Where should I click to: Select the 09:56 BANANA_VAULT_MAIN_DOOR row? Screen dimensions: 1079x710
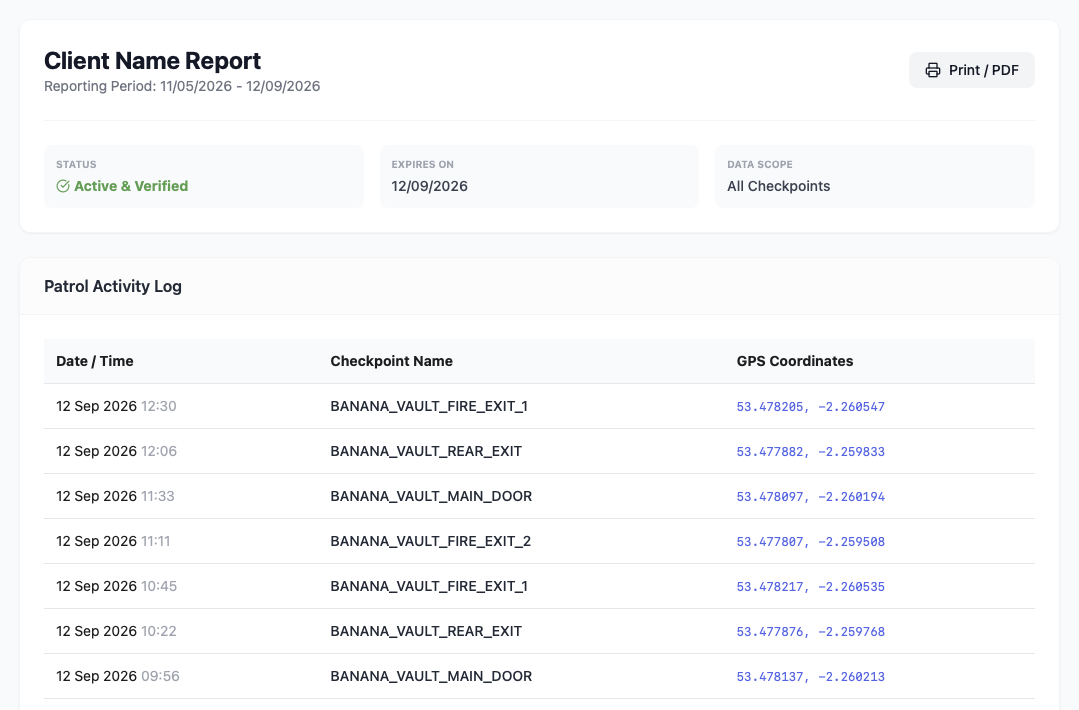(x=540, y=676)
